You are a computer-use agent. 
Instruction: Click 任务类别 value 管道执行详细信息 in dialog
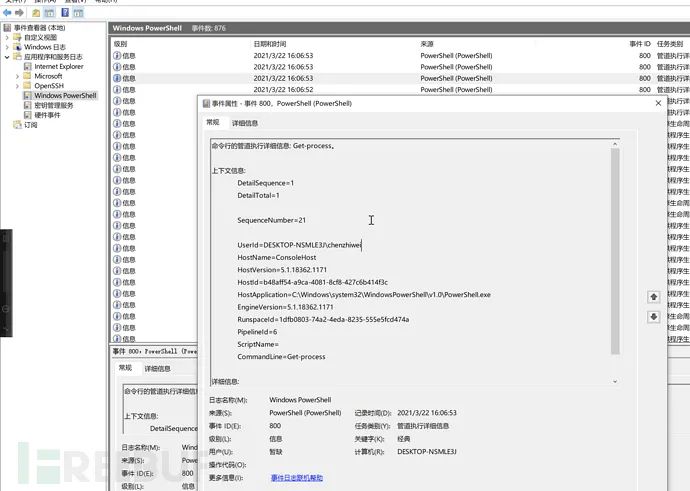(x=423, y=426)
